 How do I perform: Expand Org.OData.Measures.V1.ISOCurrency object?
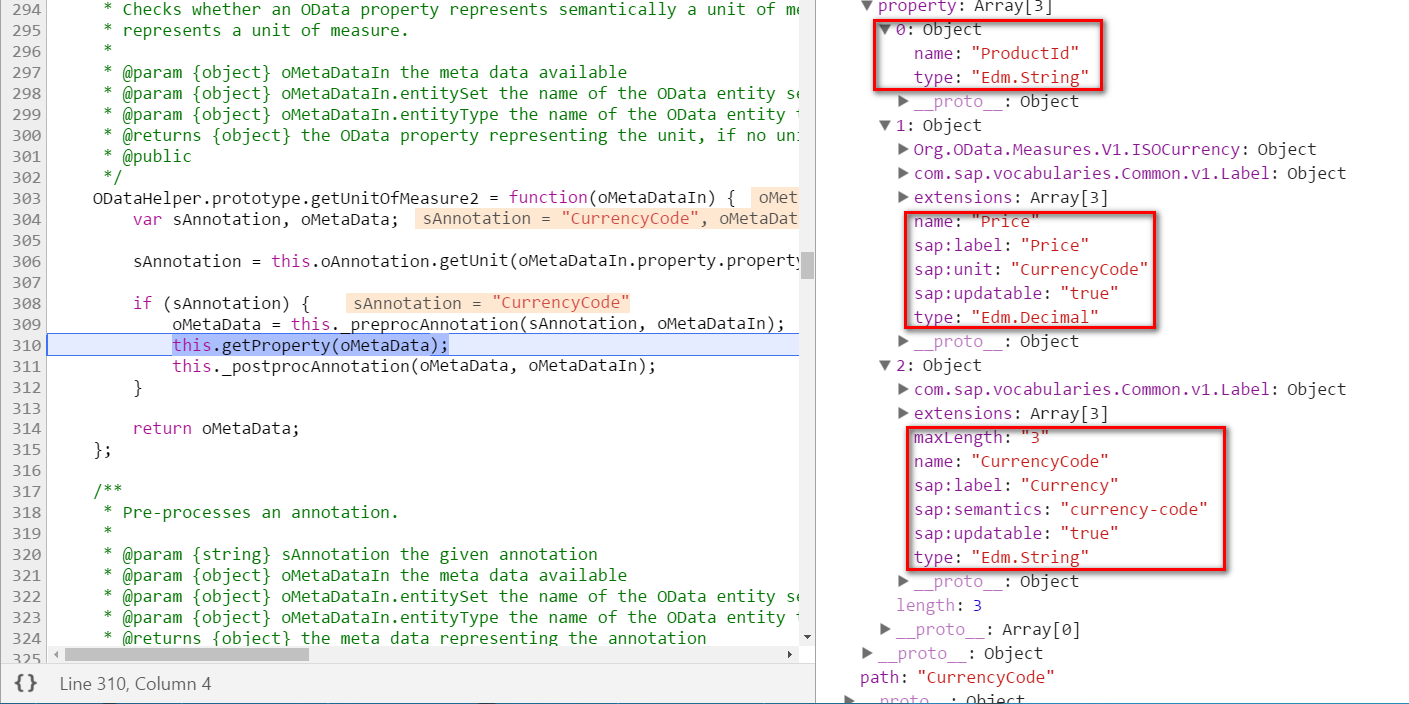pos(903,149)
